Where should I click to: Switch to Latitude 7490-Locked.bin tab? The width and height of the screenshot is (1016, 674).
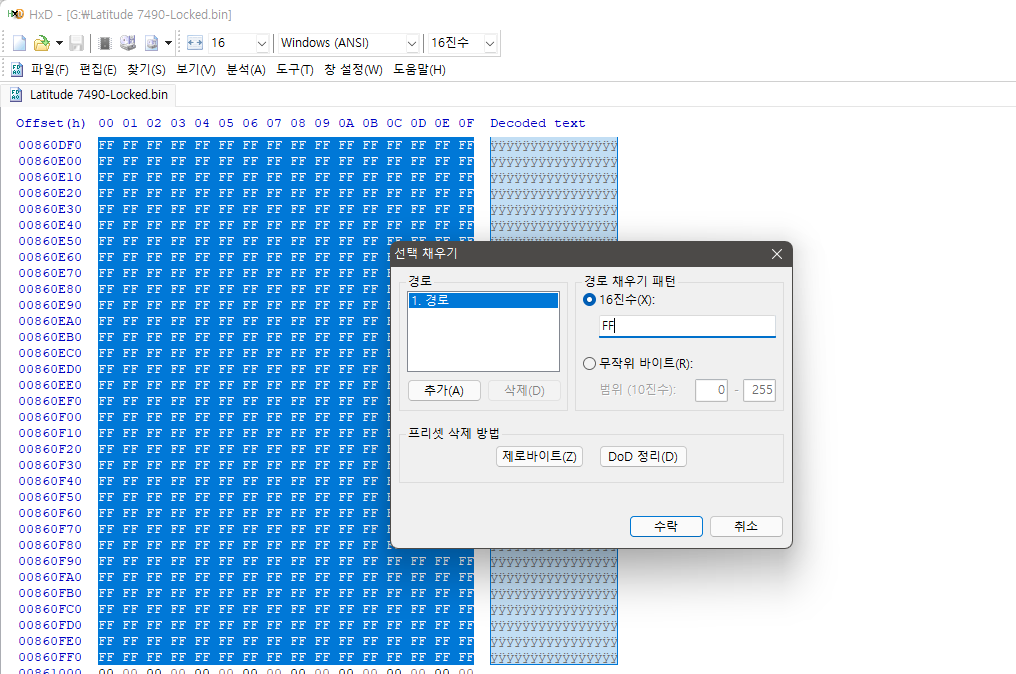90,95
